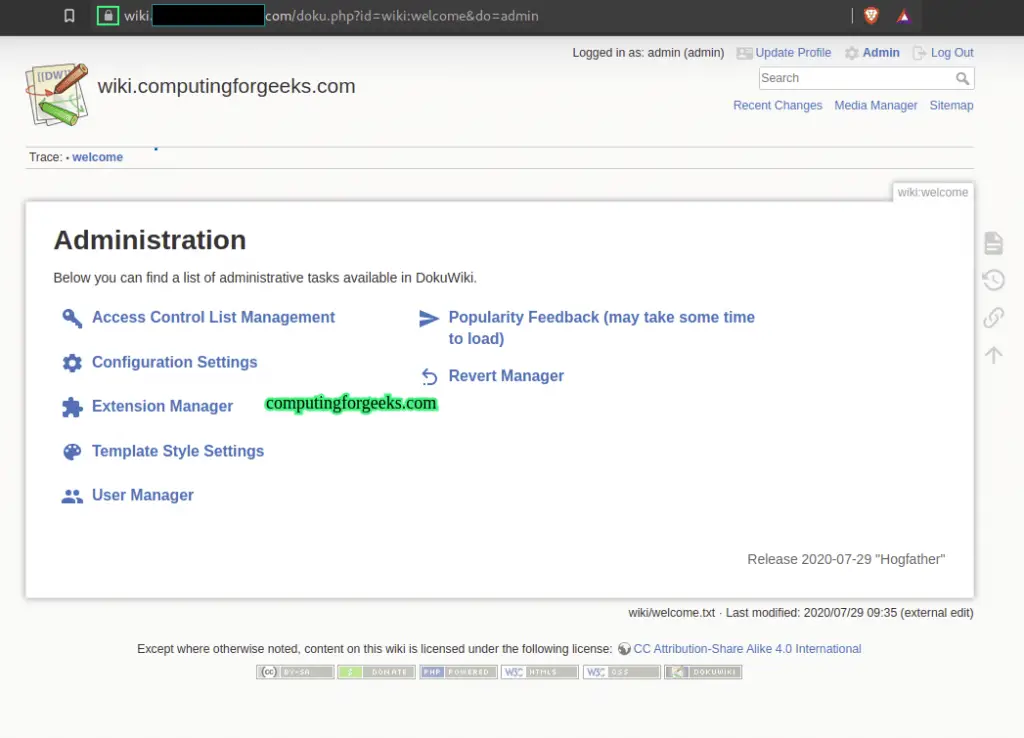
Task: Click Log Out text link
Action: [952, 53]
